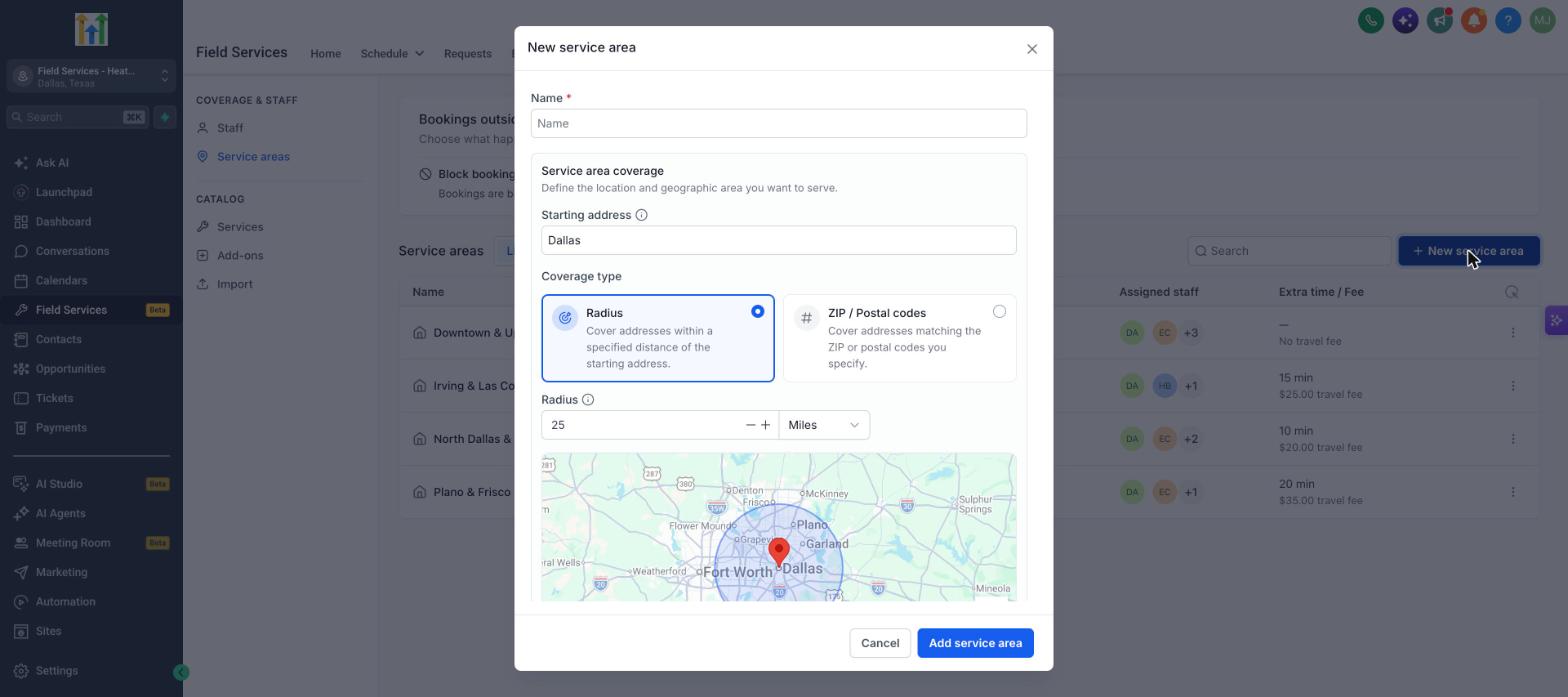The height and width of the screenshot is (697, 1568).
Task: Open the Requests tab
Action: 467,54
